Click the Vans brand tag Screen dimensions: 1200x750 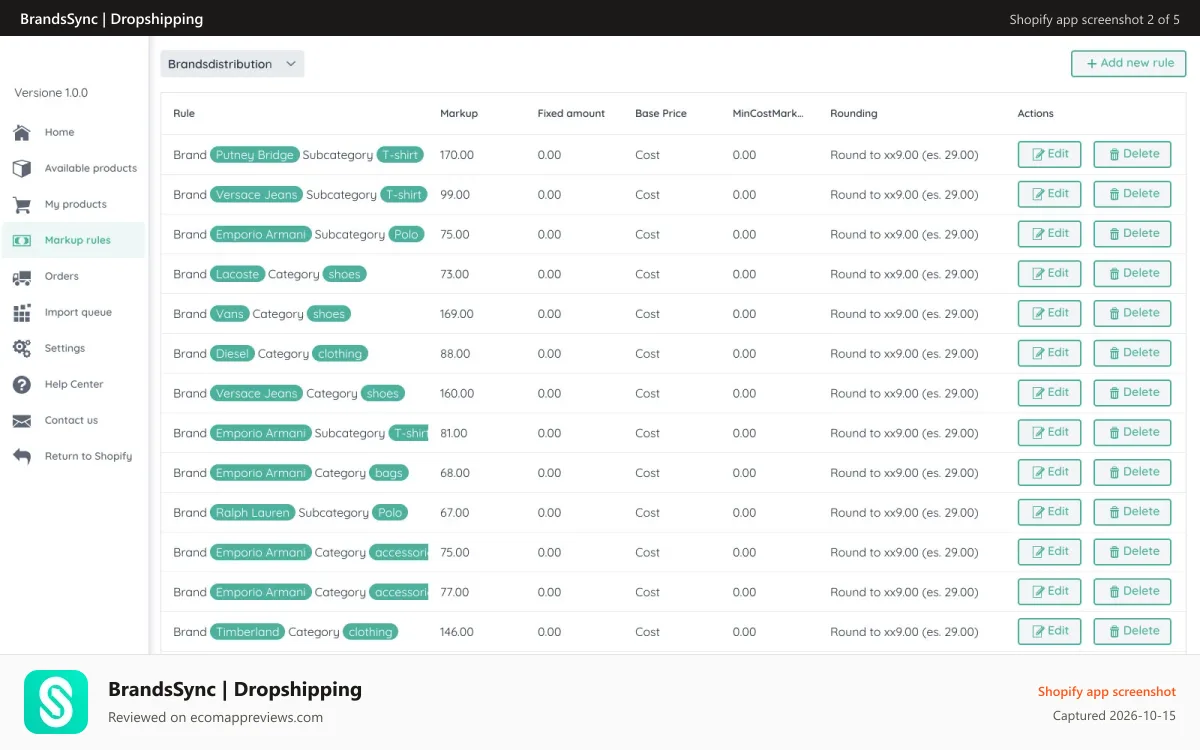[230, 314]
